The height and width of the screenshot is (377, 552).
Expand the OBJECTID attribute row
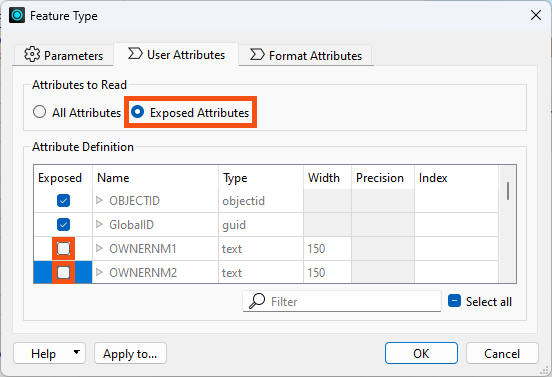pyautogui.click(x=99, y=200)
